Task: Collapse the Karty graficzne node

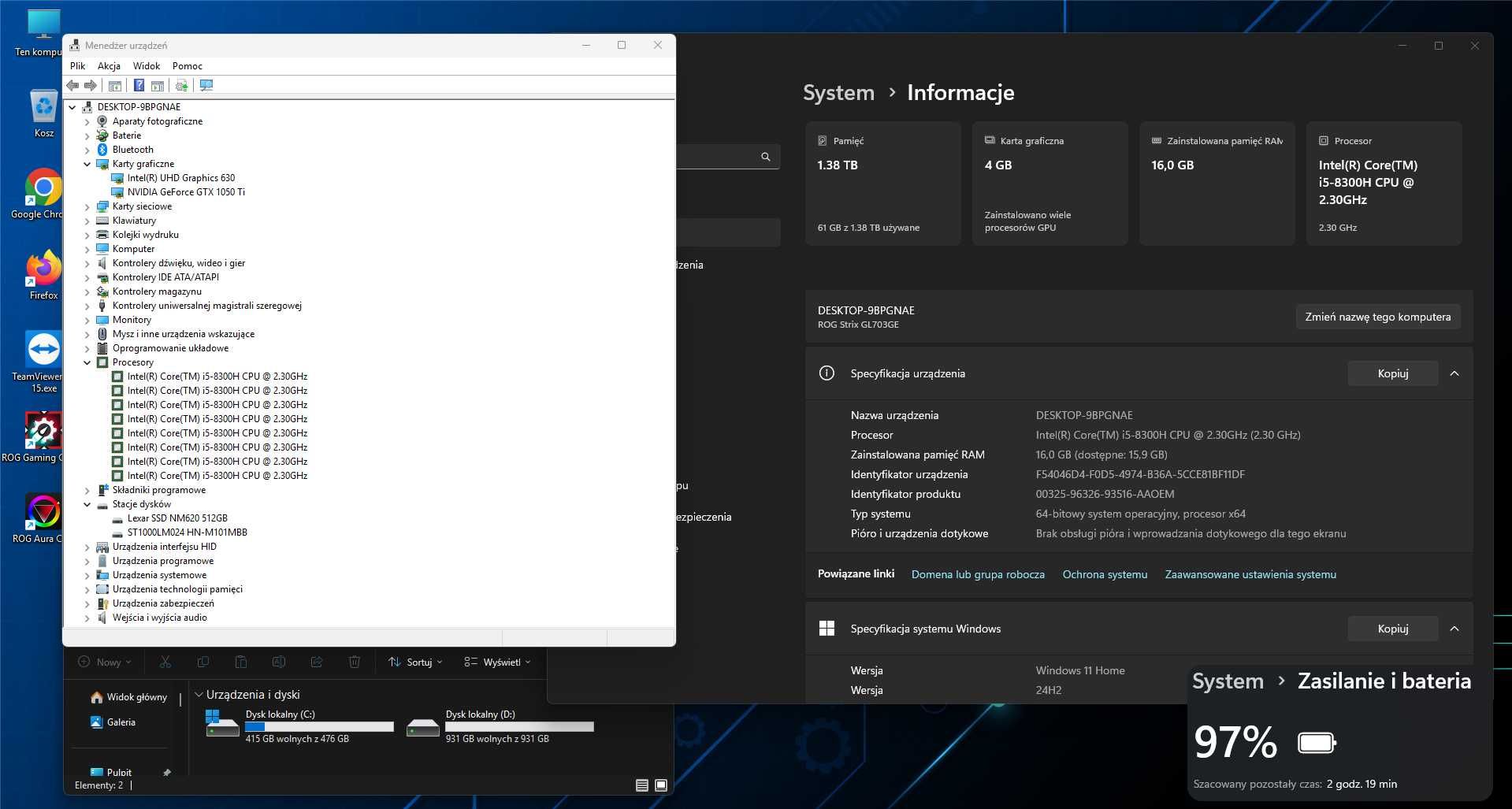Action: click(87, 164)
